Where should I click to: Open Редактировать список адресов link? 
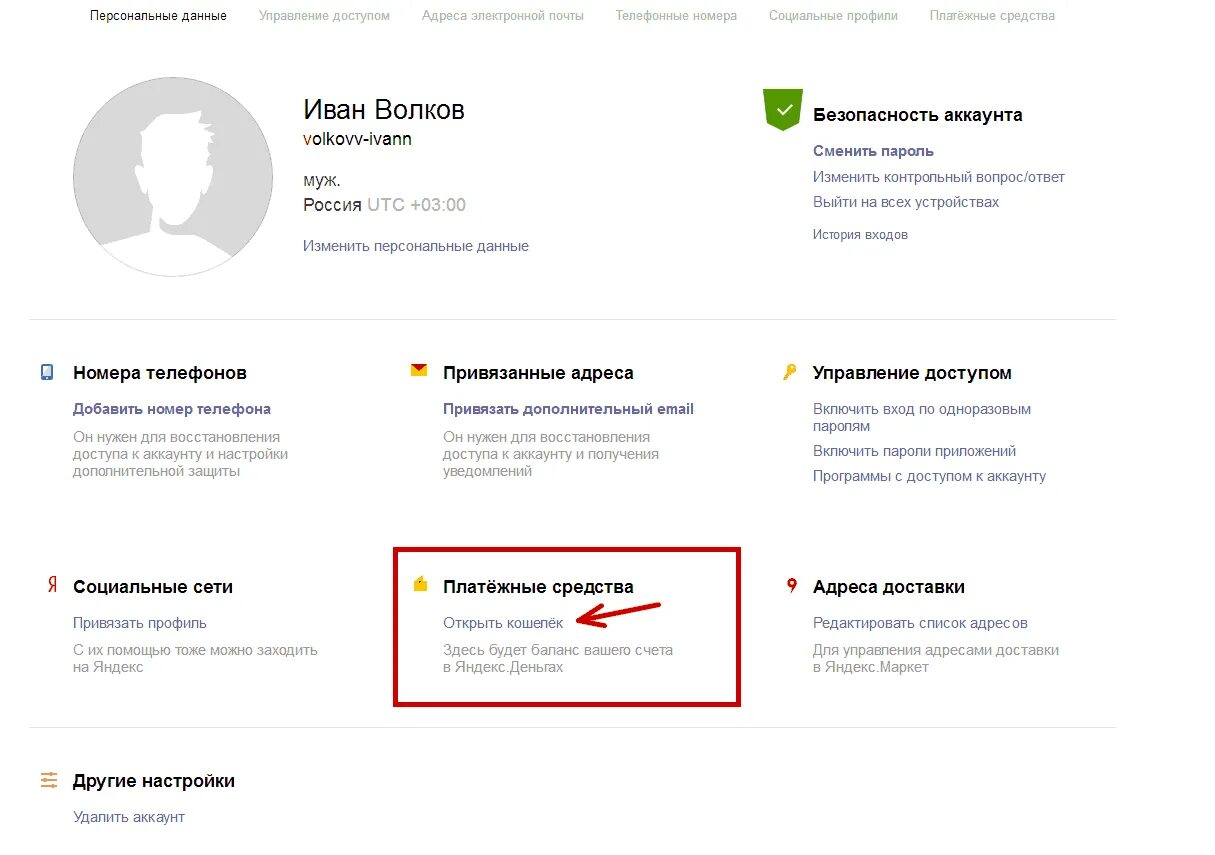[920, 623]
